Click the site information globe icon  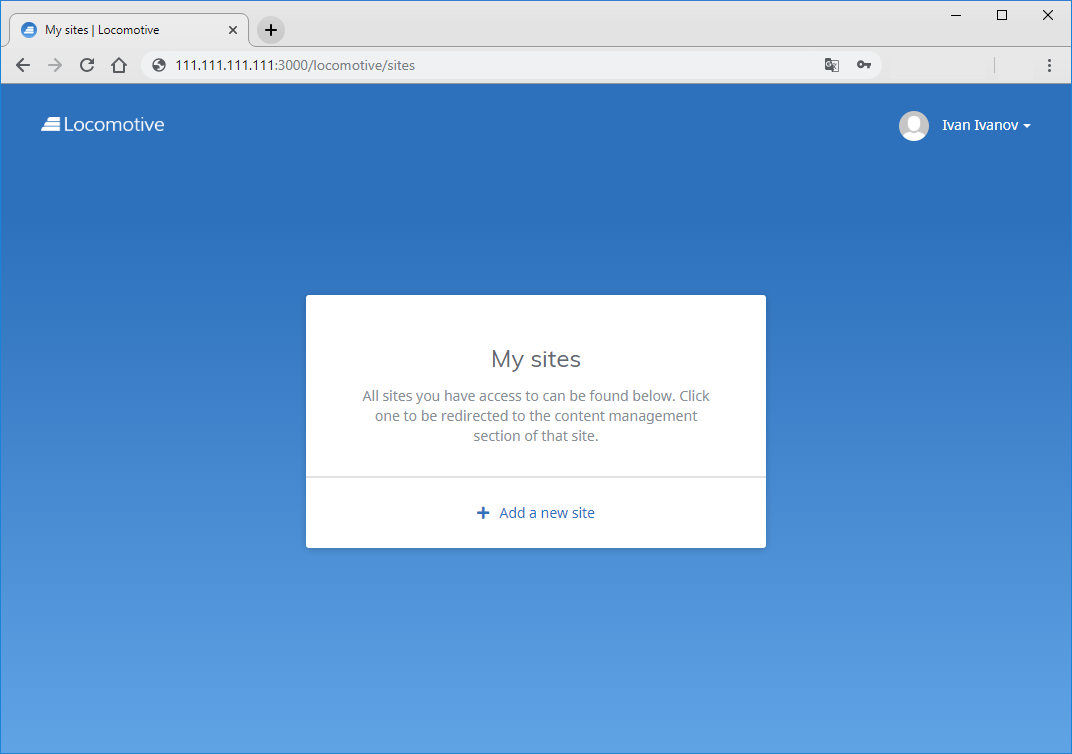(158, 64)
